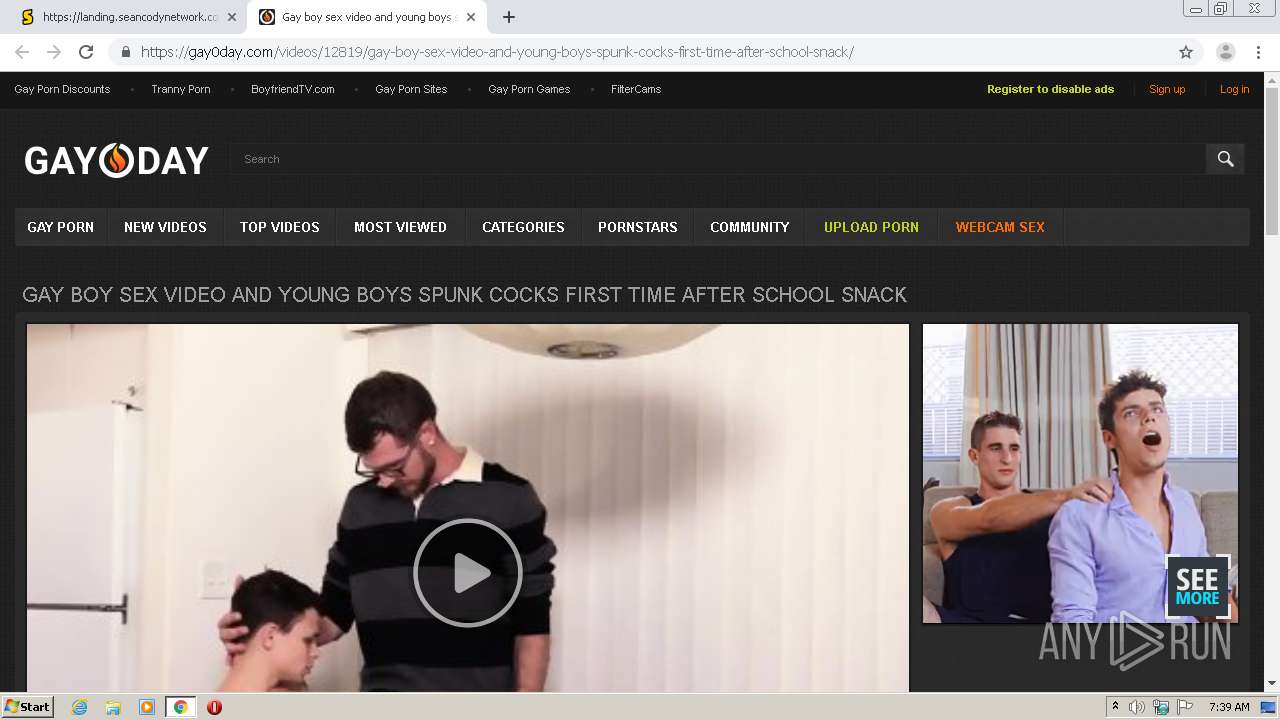Click the SEE MORE badge on sidebar ad
The width and height of the screenshot is (1280, 720).
[x=1197, y=586]
